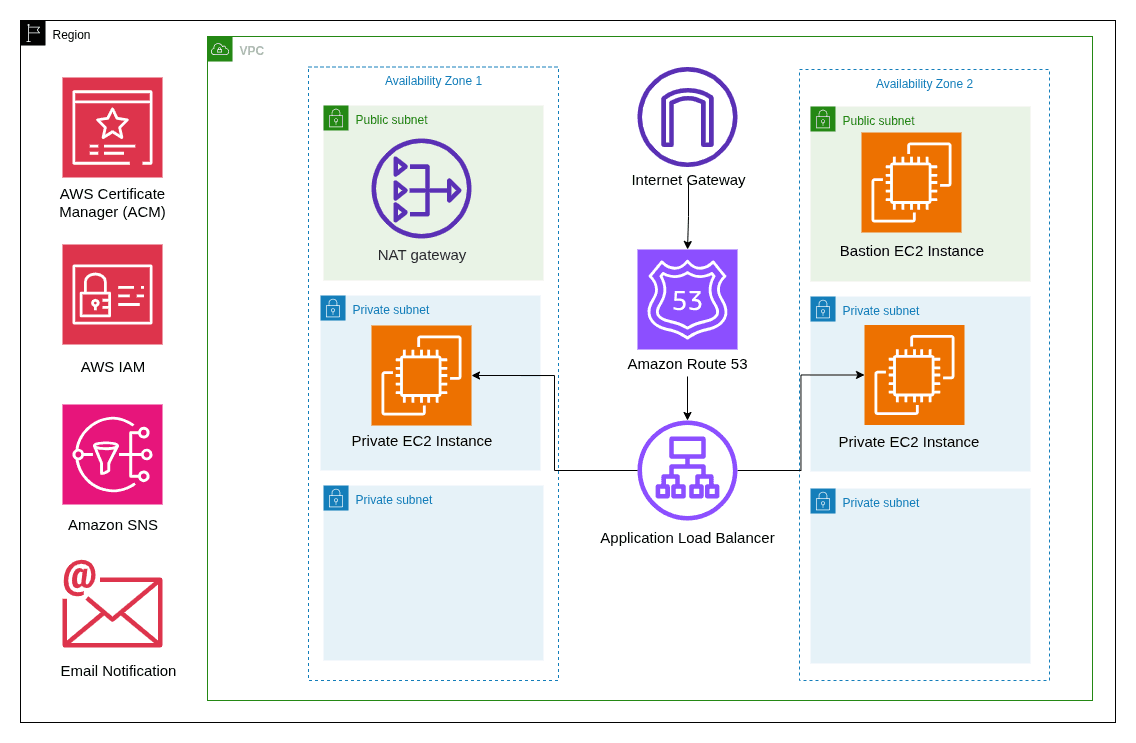Click the Region flag icon
This screenshot has width=1136, height=743.
tap(33, 32)
